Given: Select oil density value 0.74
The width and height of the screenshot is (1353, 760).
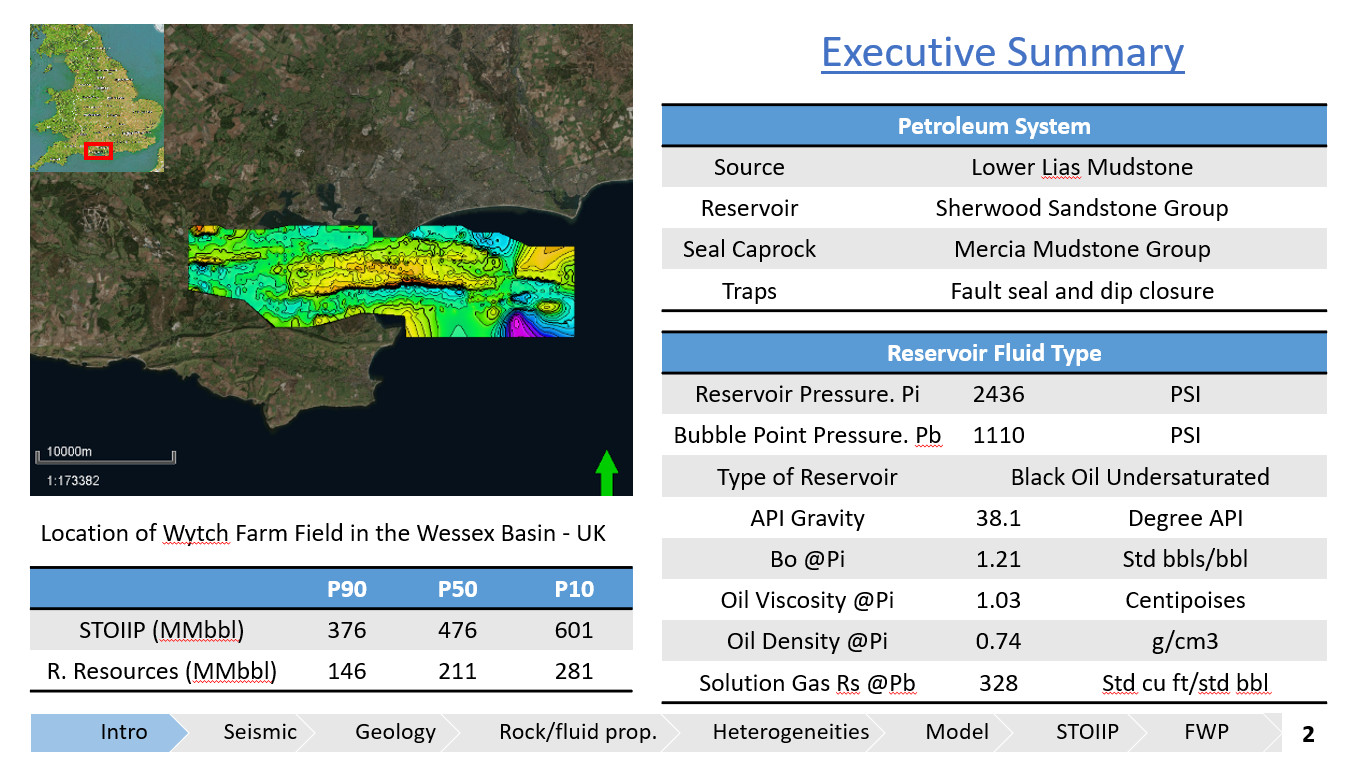Looking at the screenshot, I should point(998,641).
